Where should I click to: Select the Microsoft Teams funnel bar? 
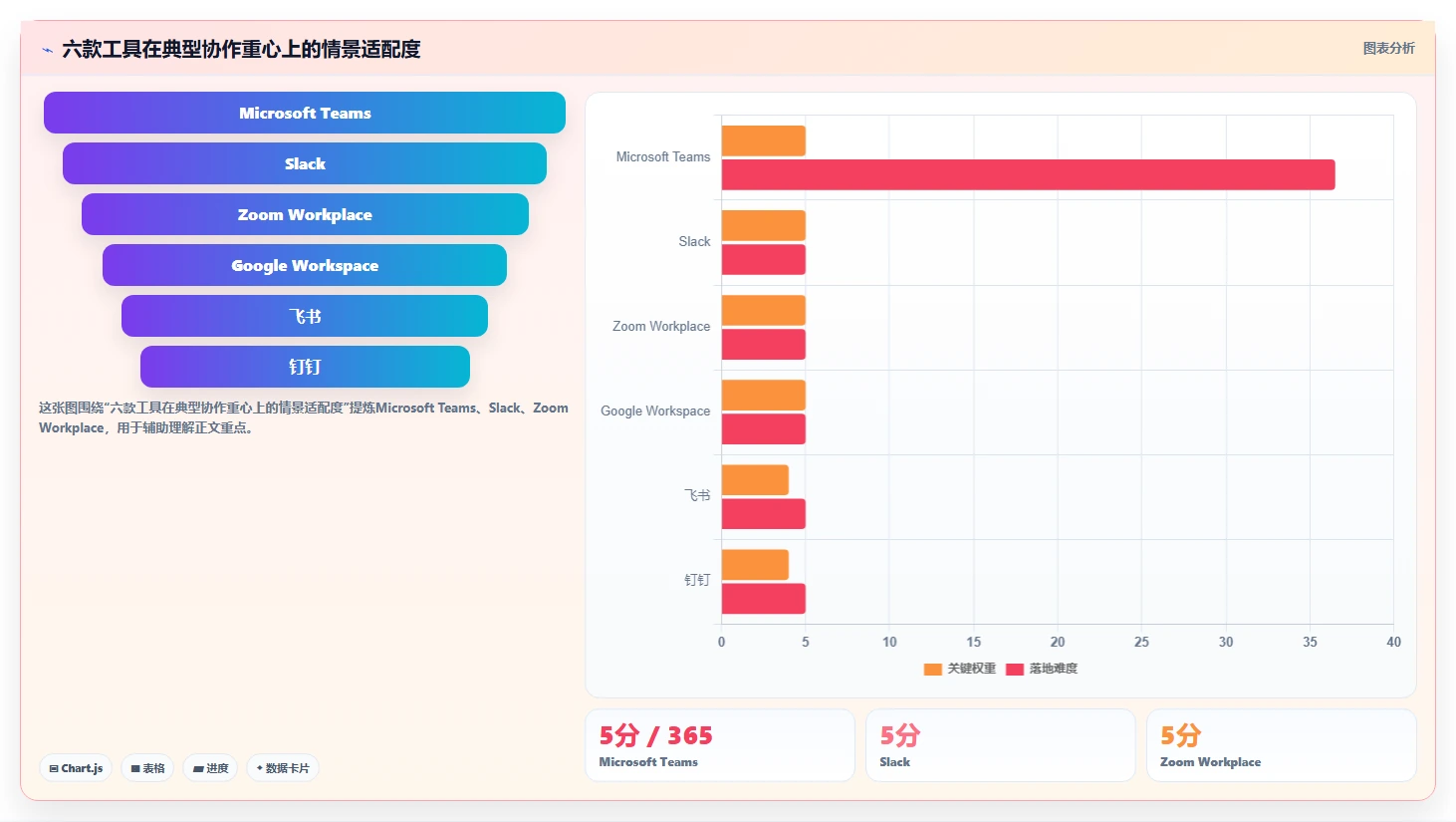point(305,113)
